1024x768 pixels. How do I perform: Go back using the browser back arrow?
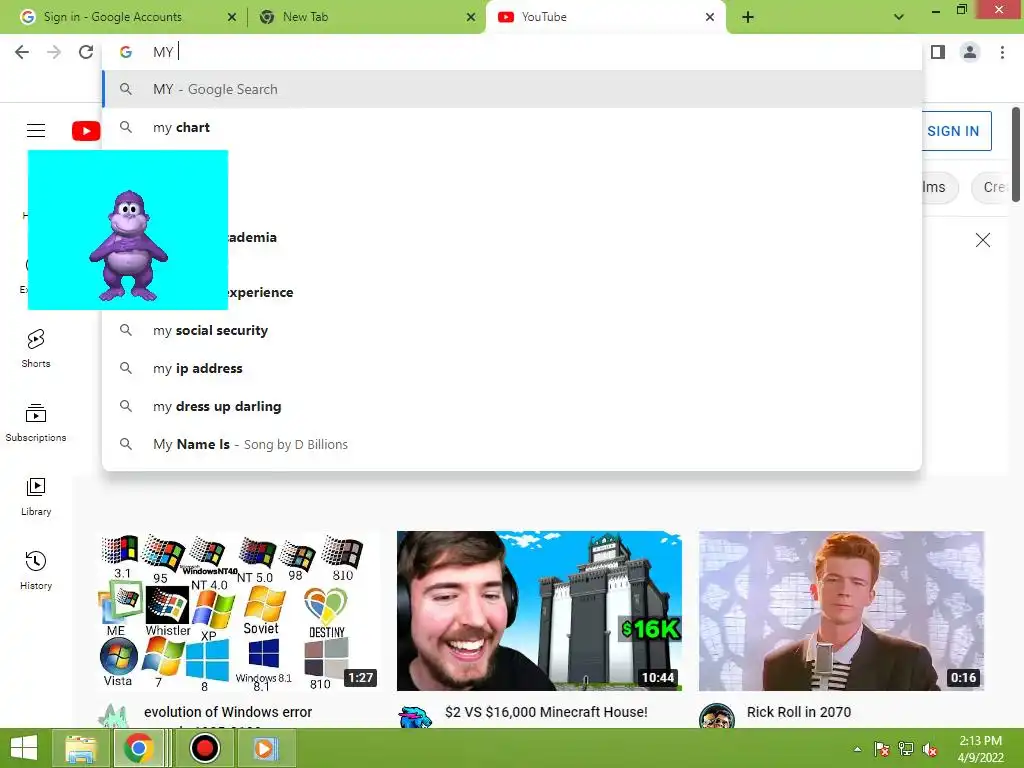(x=22, y=52)
